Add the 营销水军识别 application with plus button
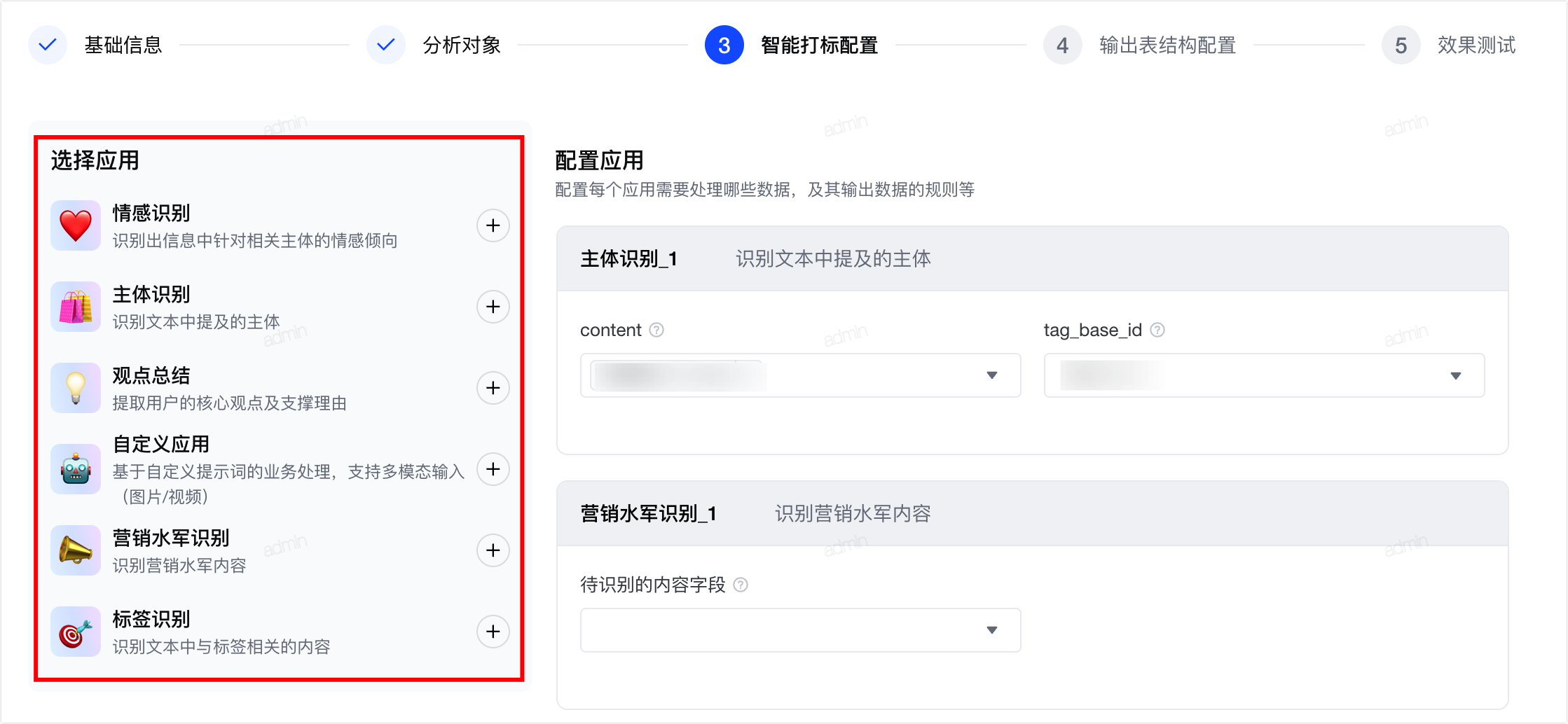 click(493, 550)
